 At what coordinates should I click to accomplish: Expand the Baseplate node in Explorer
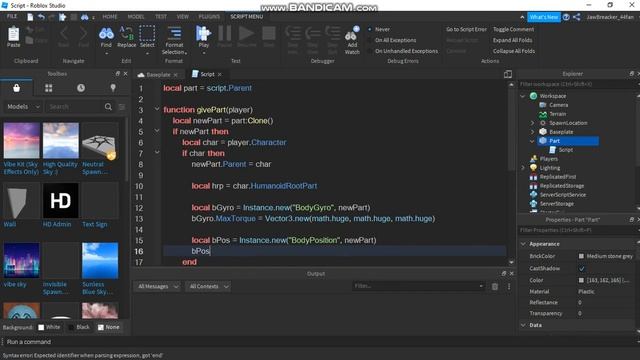pos(532,132)
